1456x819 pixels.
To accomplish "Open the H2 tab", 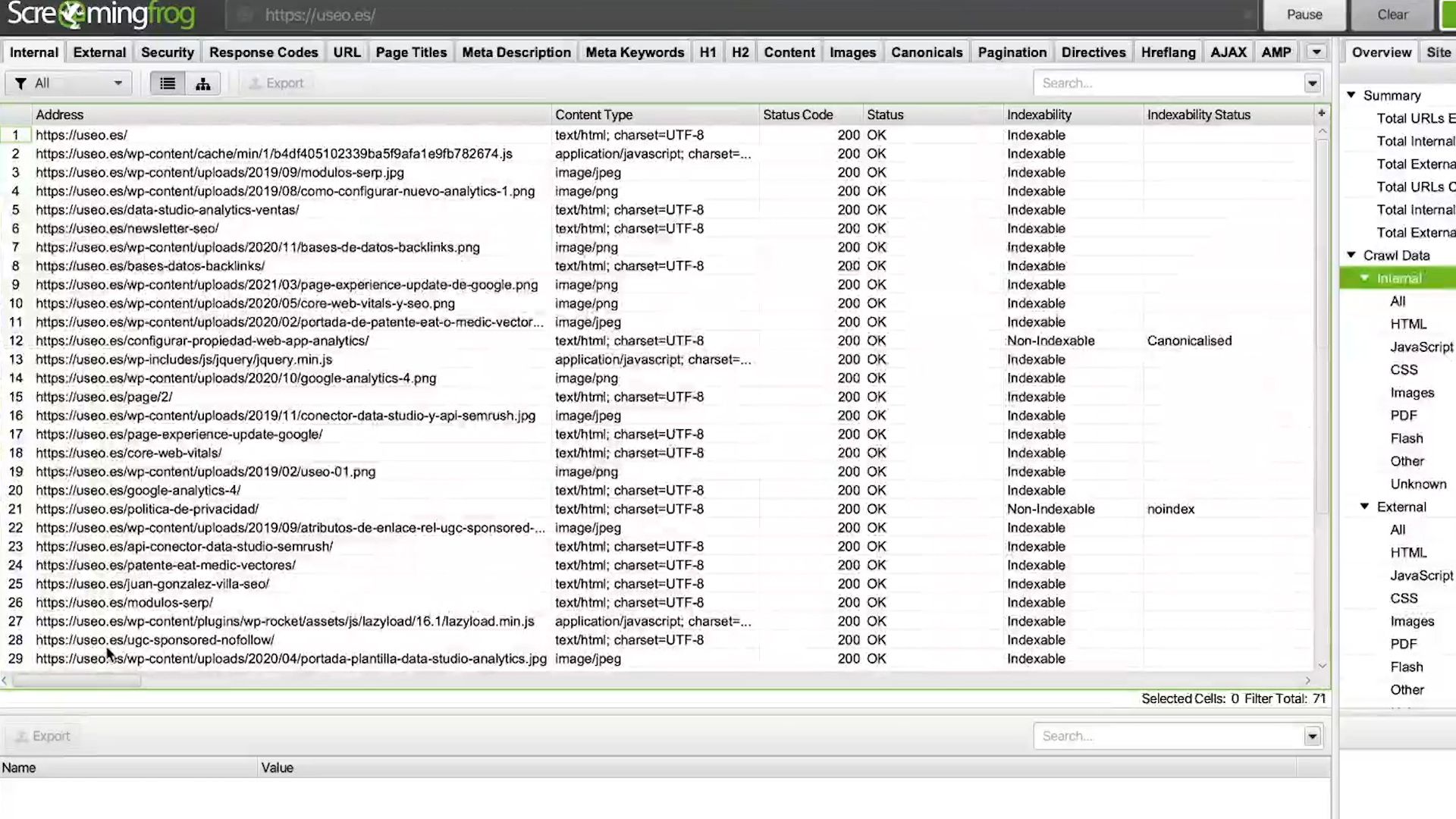I will tap(740, 52).
